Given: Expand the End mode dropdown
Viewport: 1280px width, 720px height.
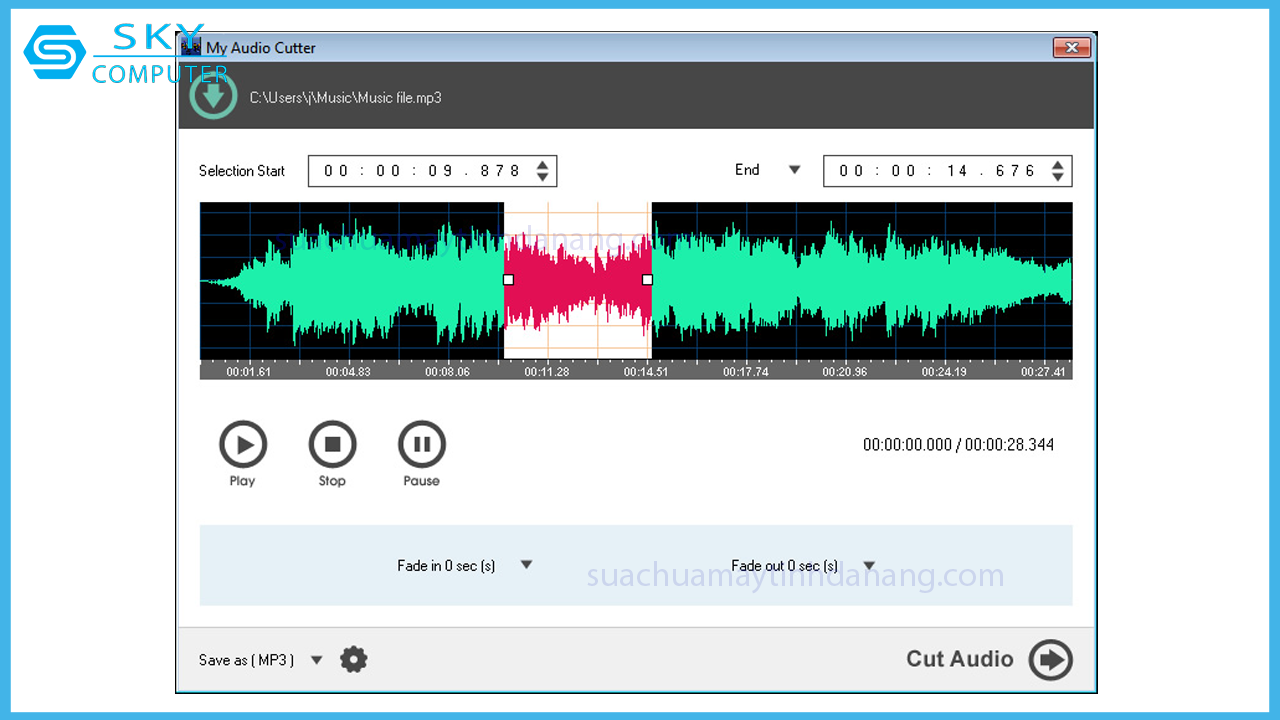Looking at the screenshot, I should click(795, 170).
